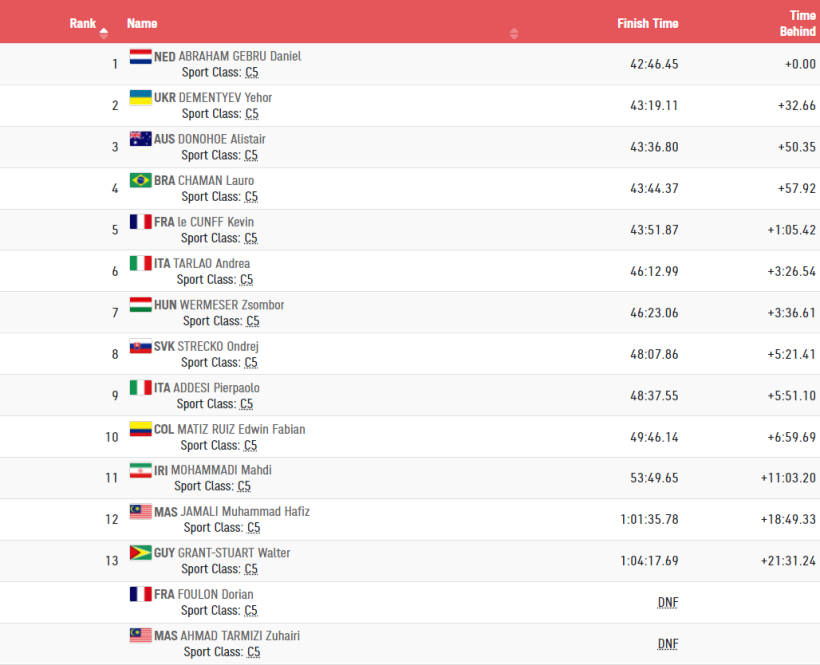
Task: Click the Slovakia flag next to STRECKO
Action: tap(141, 346)
